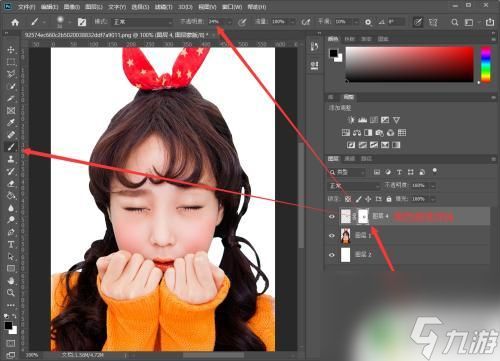Select the Rectangular Marquee tool
The height and width of the screenshot is (361, 500).
pos(11,62)
